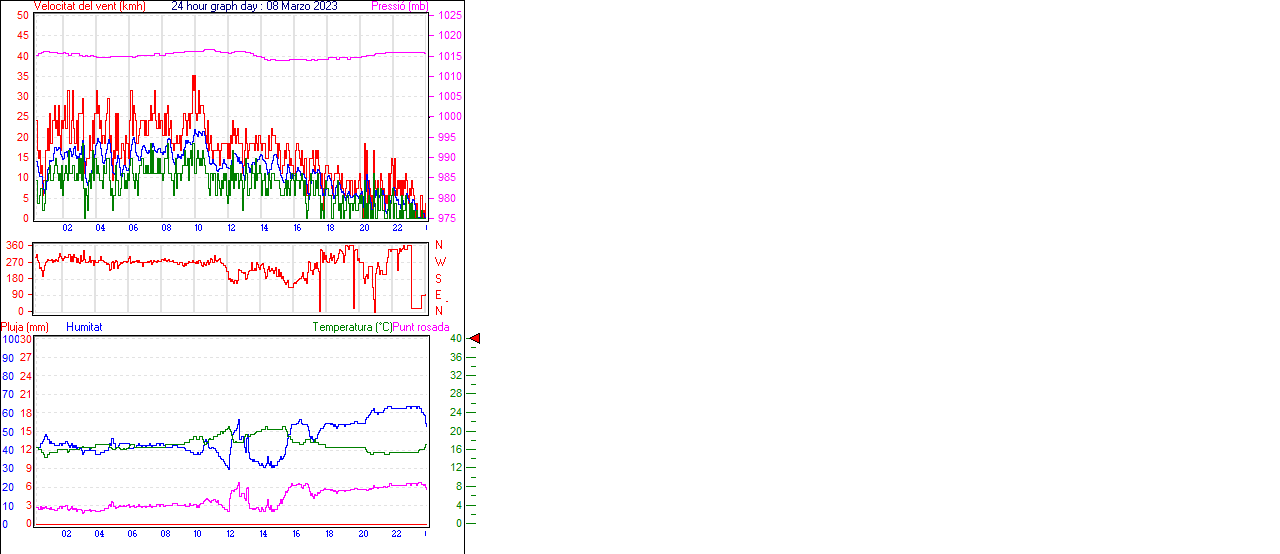
Task: Click the 'Pluja (mm)' legend label
Action: pos(25,327)
